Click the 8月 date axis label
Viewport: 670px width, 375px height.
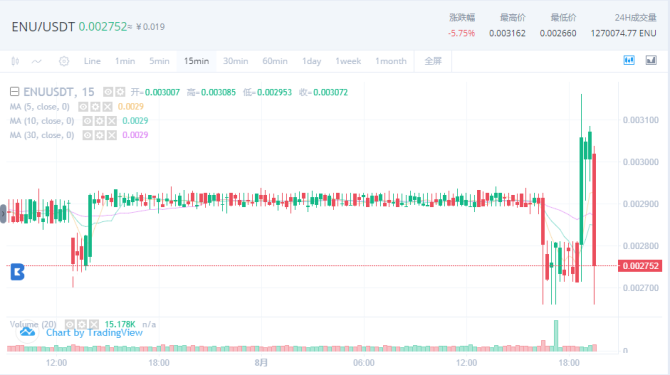point(261,363)
